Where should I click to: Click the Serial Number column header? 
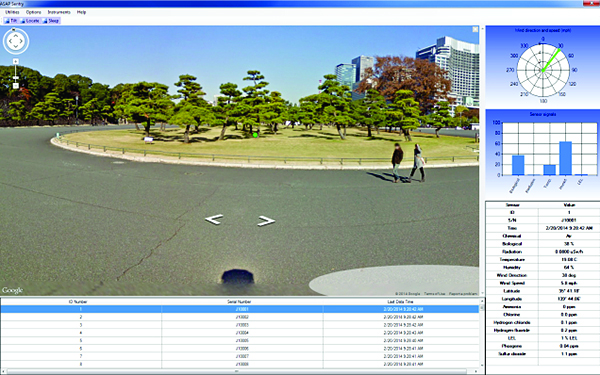[242, 302]
